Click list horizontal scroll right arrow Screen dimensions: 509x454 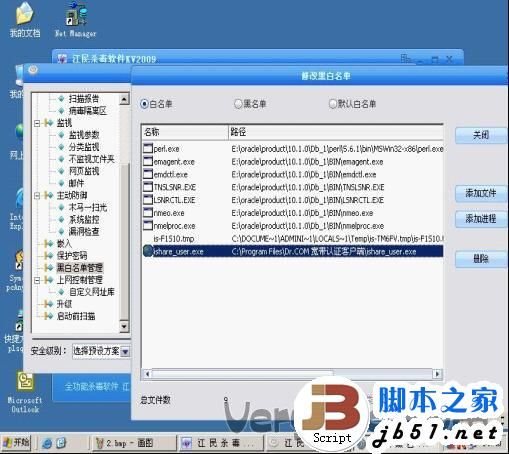click(437, 374)
